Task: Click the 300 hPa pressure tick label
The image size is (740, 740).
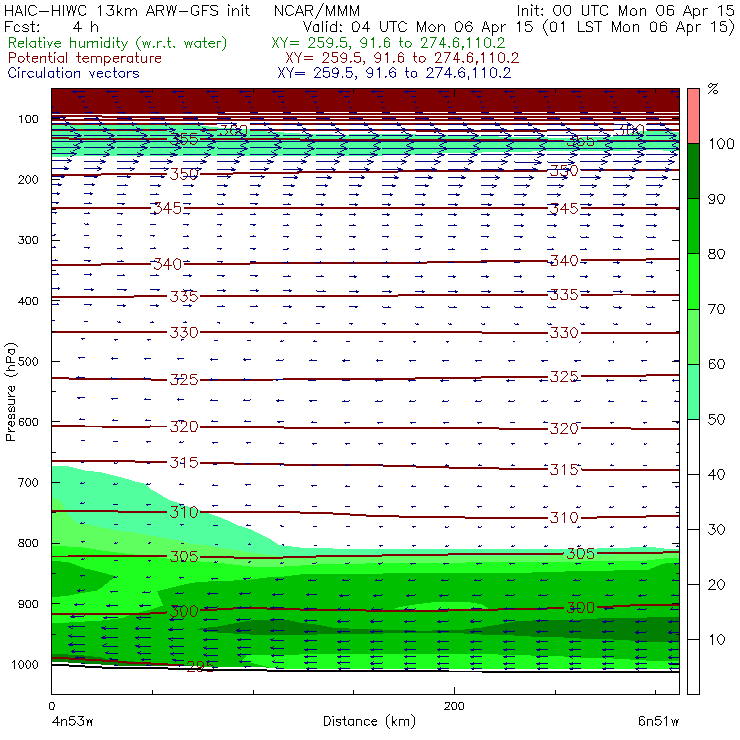Action: (x=28, y=240)
